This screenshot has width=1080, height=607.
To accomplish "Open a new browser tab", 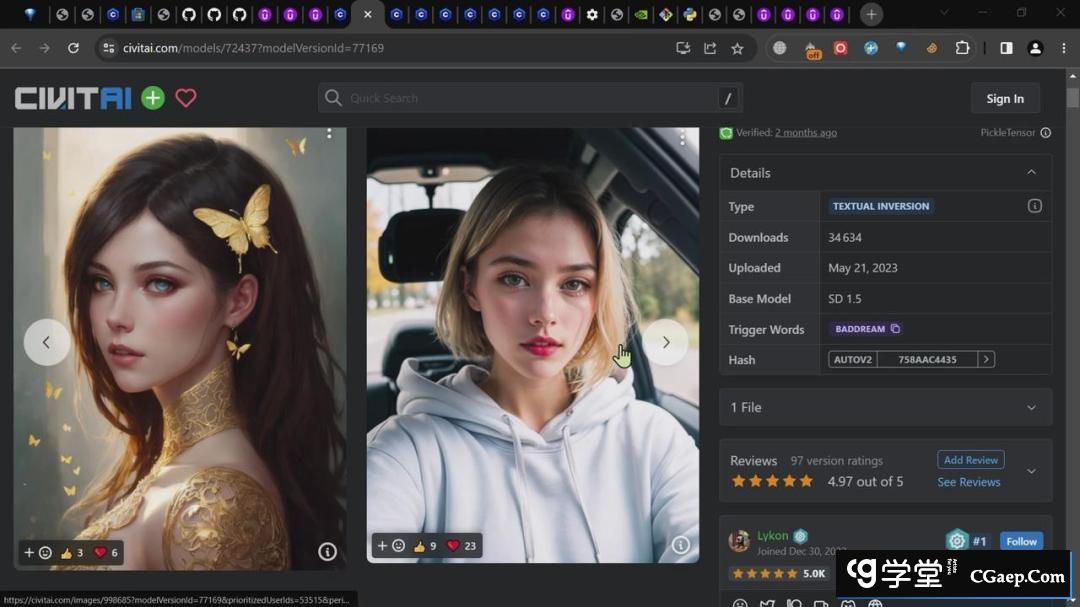I will (x=871, y=14).
